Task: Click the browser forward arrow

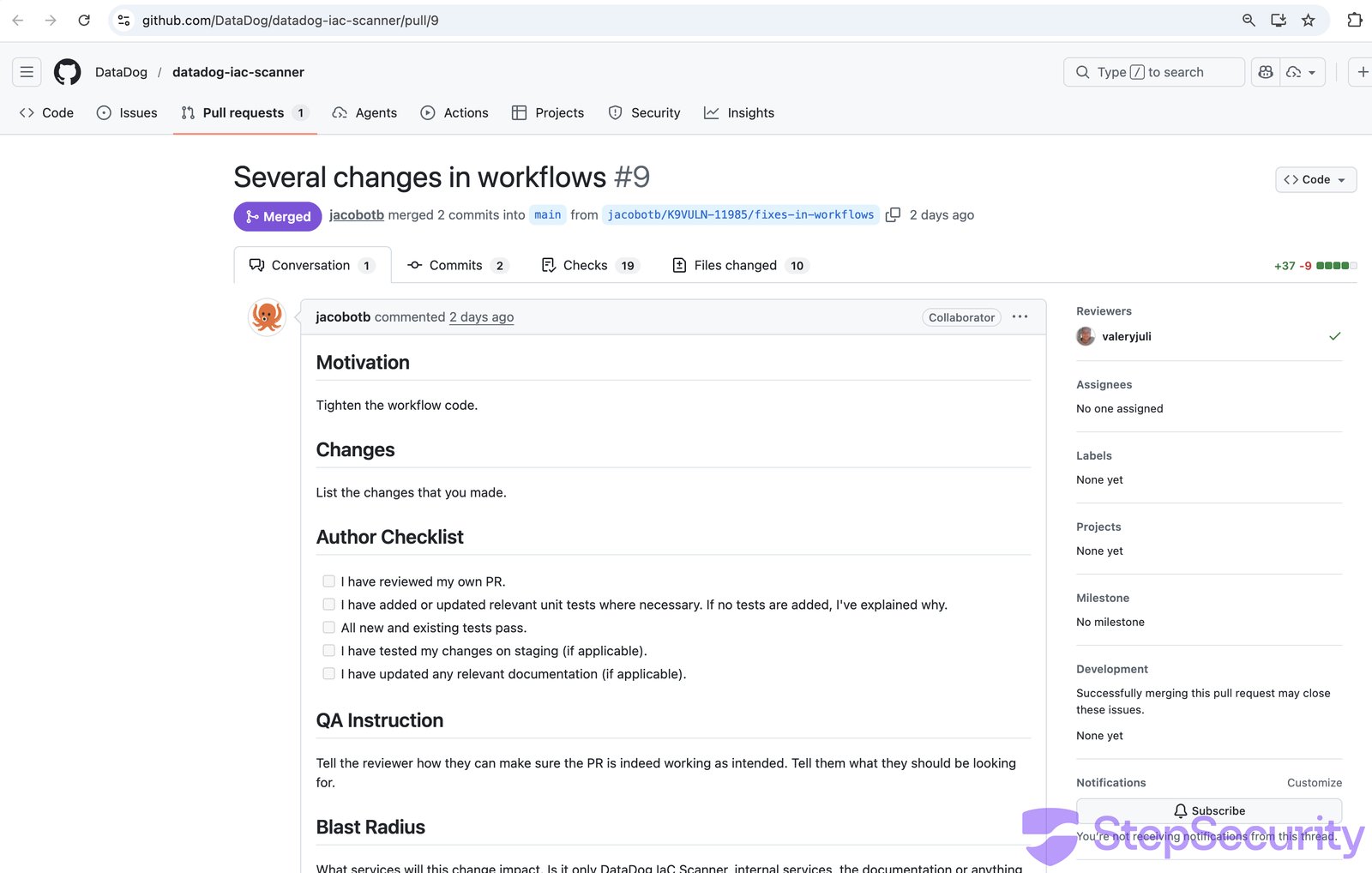Action: click(x=51, y=20)
